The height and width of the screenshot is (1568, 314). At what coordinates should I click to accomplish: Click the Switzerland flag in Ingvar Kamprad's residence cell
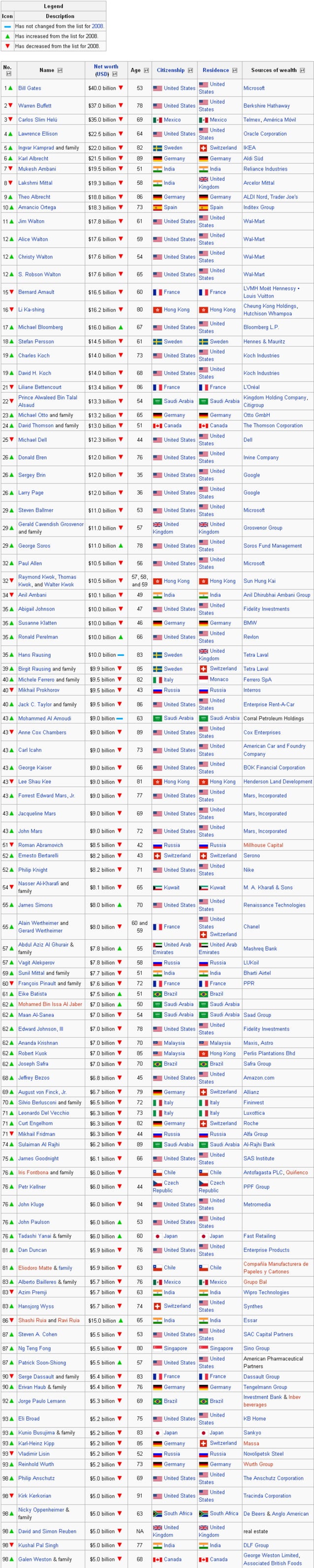coord(204,148)
